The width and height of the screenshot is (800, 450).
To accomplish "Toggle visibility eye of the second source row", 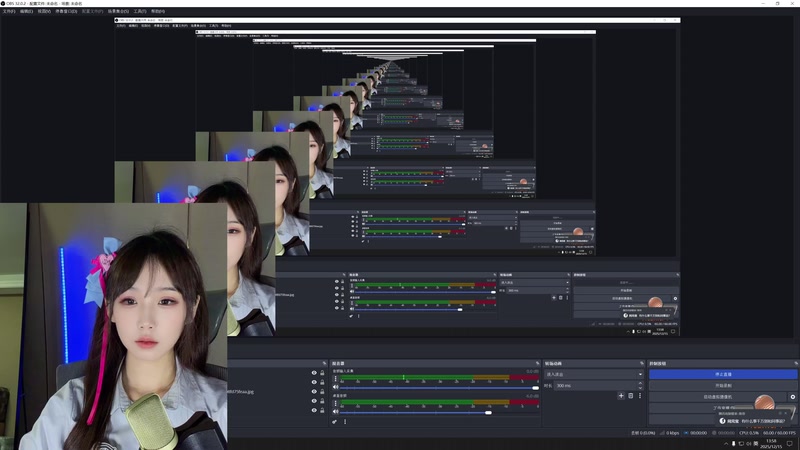I will click(314, 382).
